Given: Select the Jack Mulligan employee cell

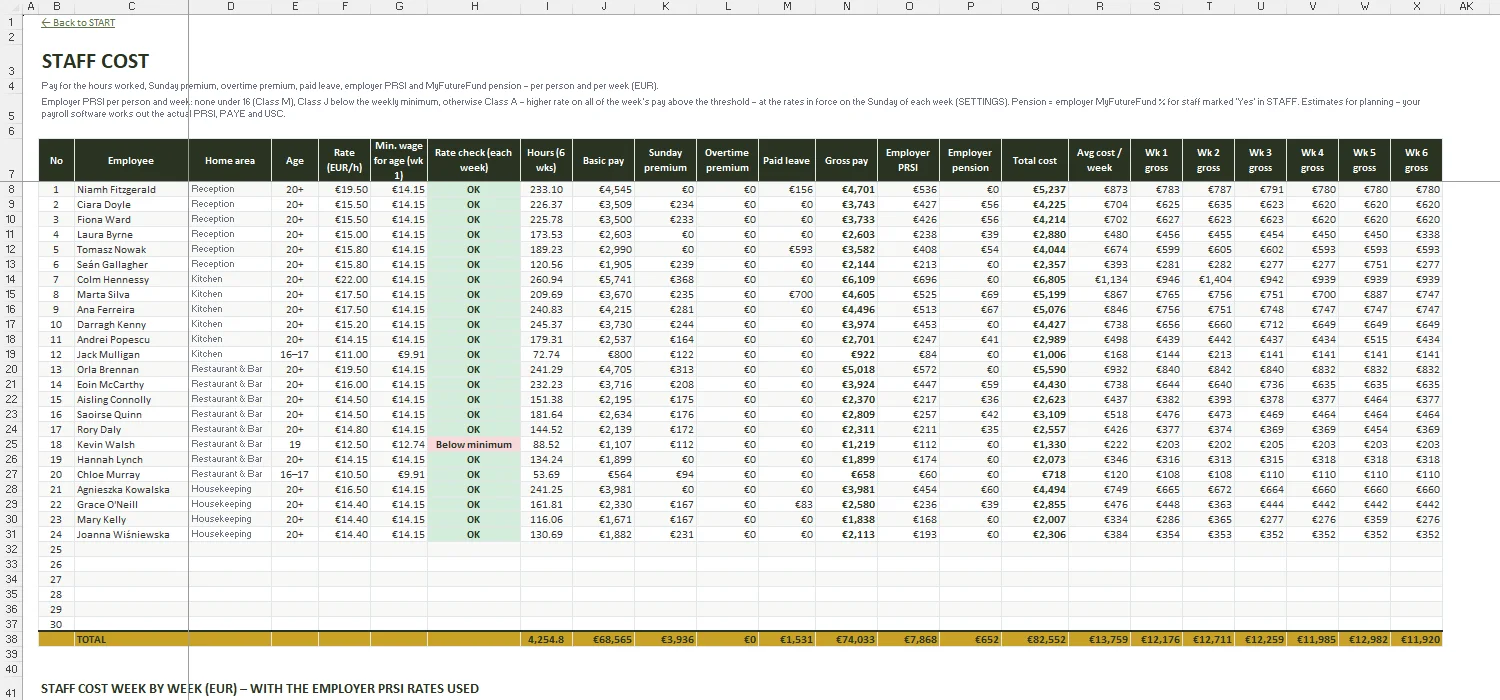Looking at the screenshot, I should tap(131, 354).
